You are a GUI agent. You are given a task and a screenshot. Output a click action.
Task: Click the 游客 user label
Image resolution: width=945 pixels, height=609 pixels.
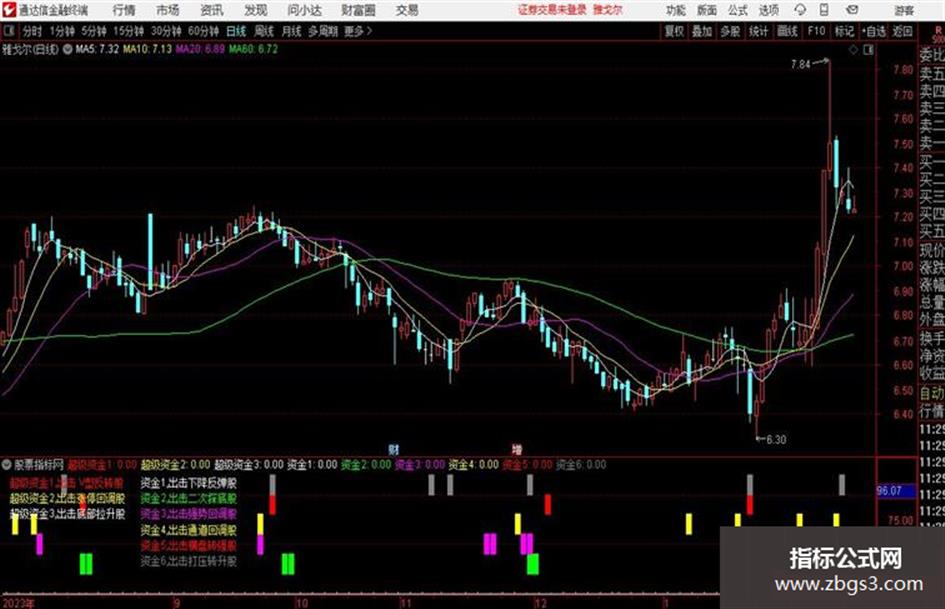[x=904, y=10]
